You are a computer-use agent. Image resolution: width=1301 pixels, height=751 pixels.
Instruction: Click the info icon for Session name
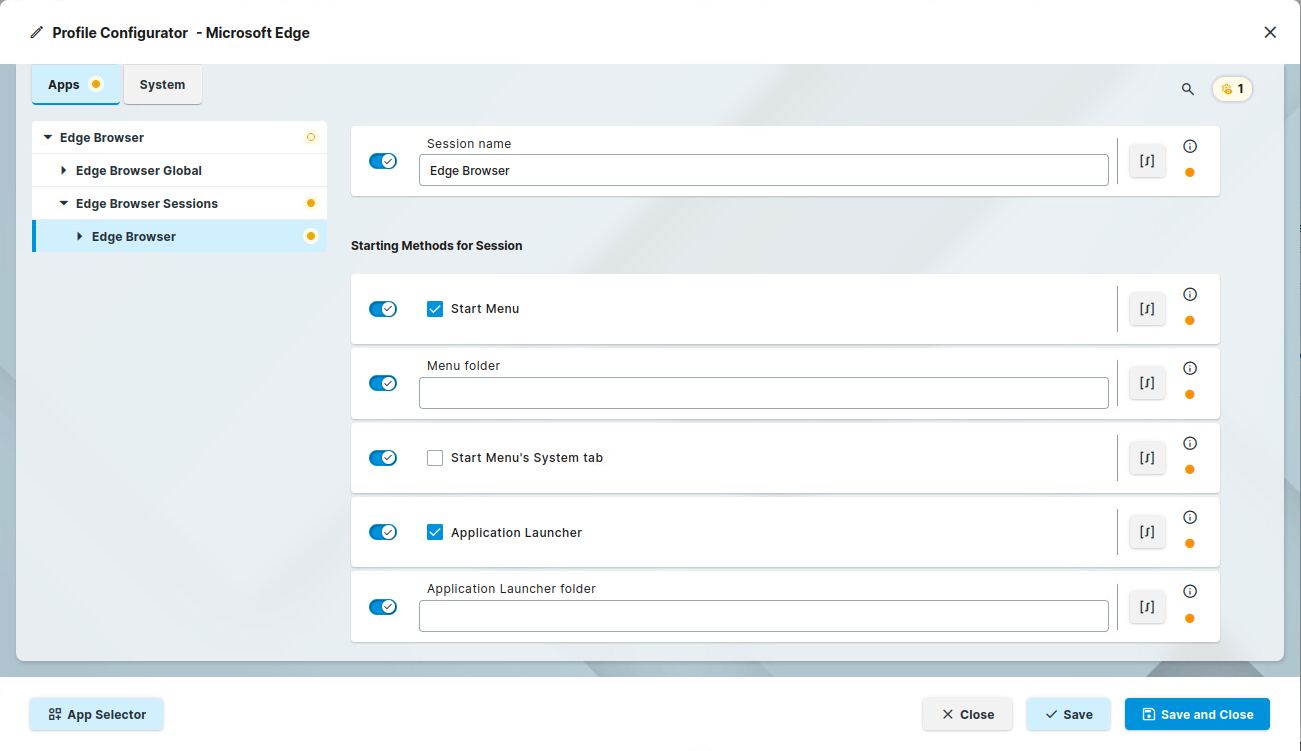[1189, 146]
